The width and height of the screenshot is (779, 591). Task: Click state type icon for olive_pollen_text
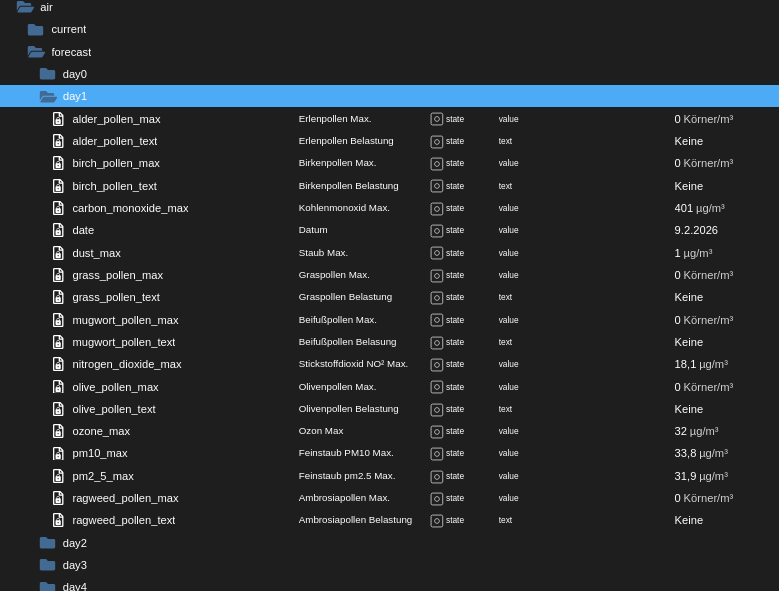coord(437,410)
